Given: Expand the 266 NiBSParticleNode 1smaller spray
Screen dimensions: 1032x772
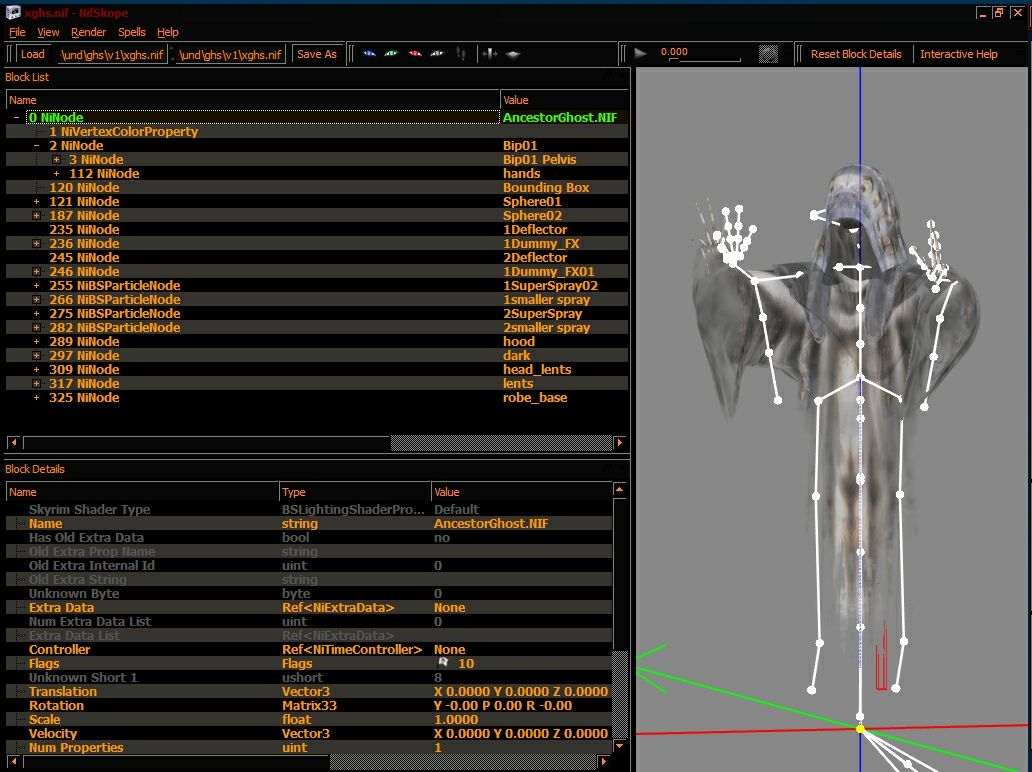Looking at the screenshot, I should 36,299.
